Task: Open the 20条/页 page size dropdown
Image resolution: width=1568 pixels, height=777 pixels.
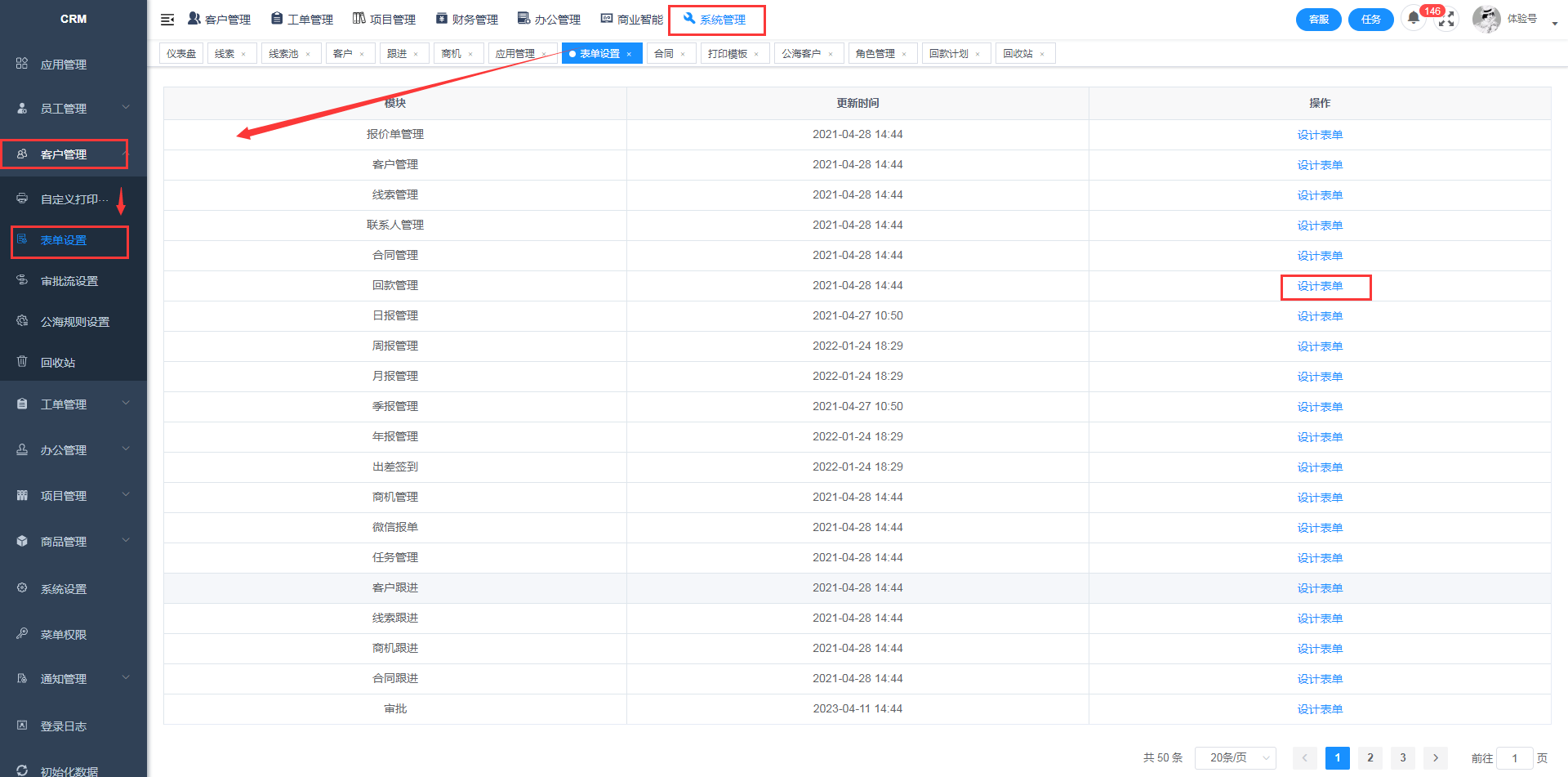Action: click(x=1235, y=757)
